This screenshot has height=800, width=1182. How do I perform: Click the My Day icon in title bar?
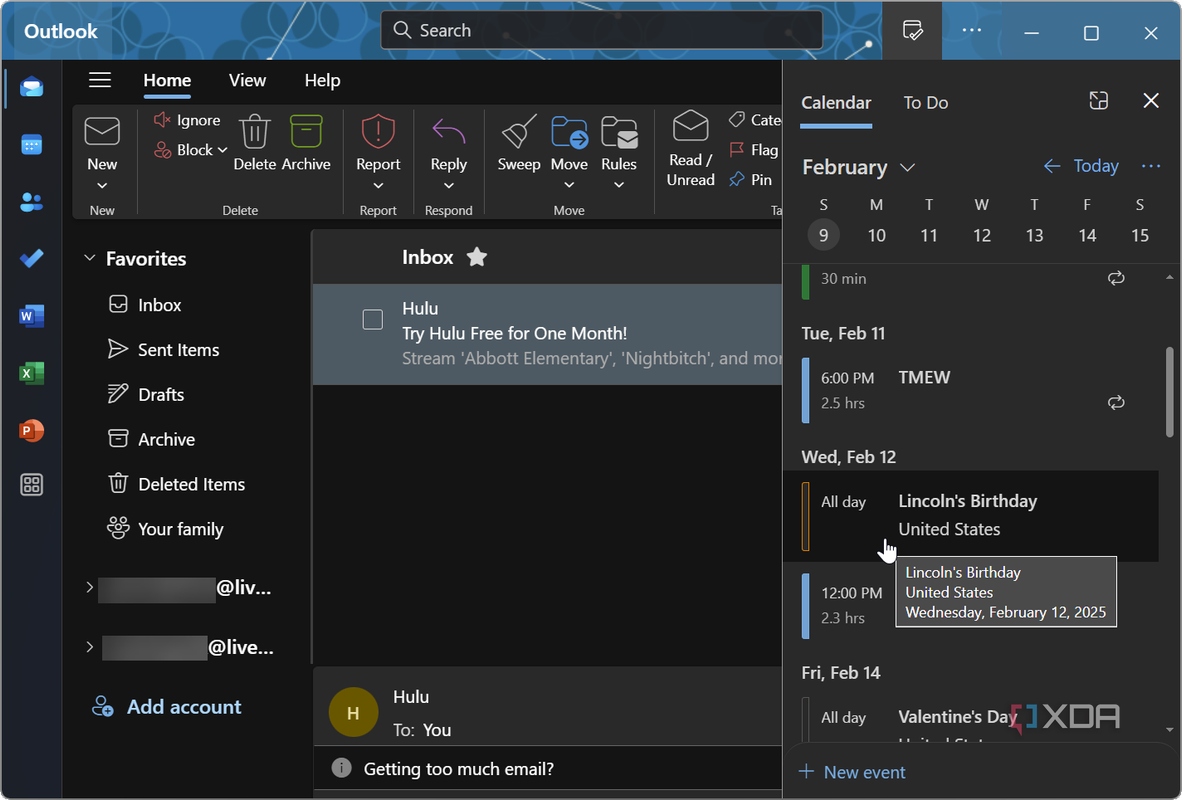pyautogui.click(x=912, y=31)
